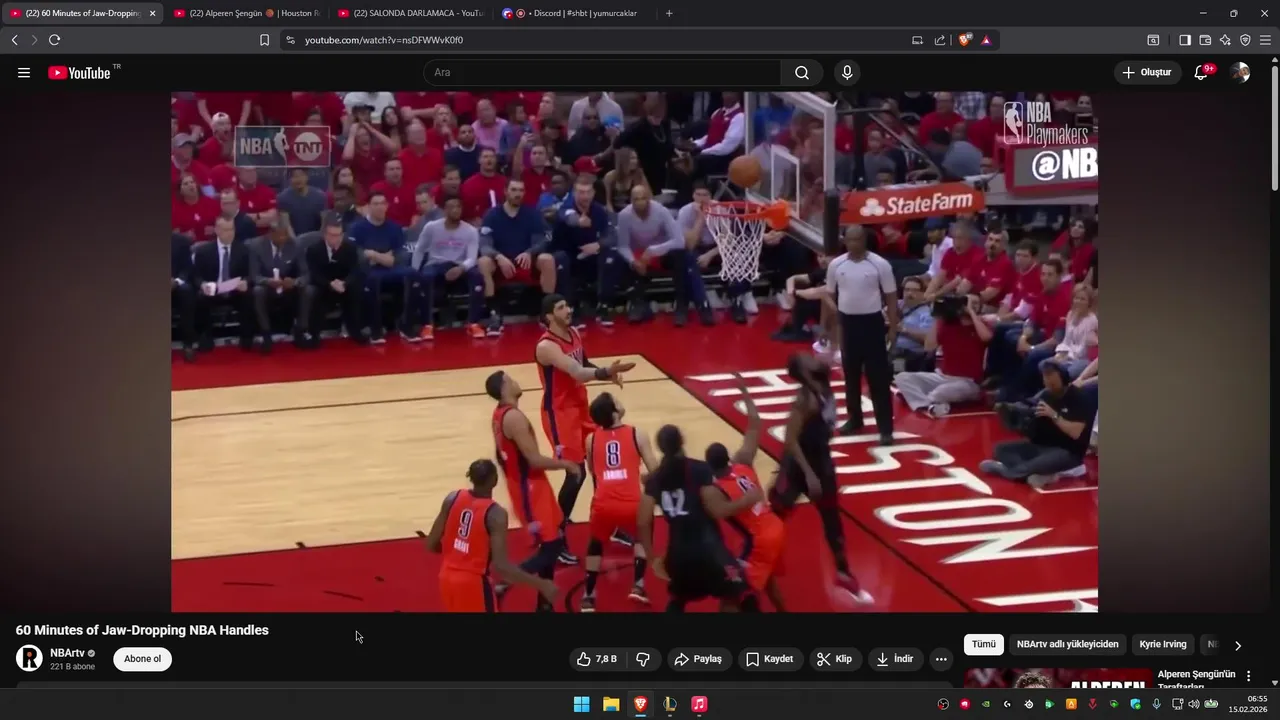Open Brave Shields lion icon
The height and width of the screenshot is (720, 1280).
pyautogui.click(x=966, y=40)
